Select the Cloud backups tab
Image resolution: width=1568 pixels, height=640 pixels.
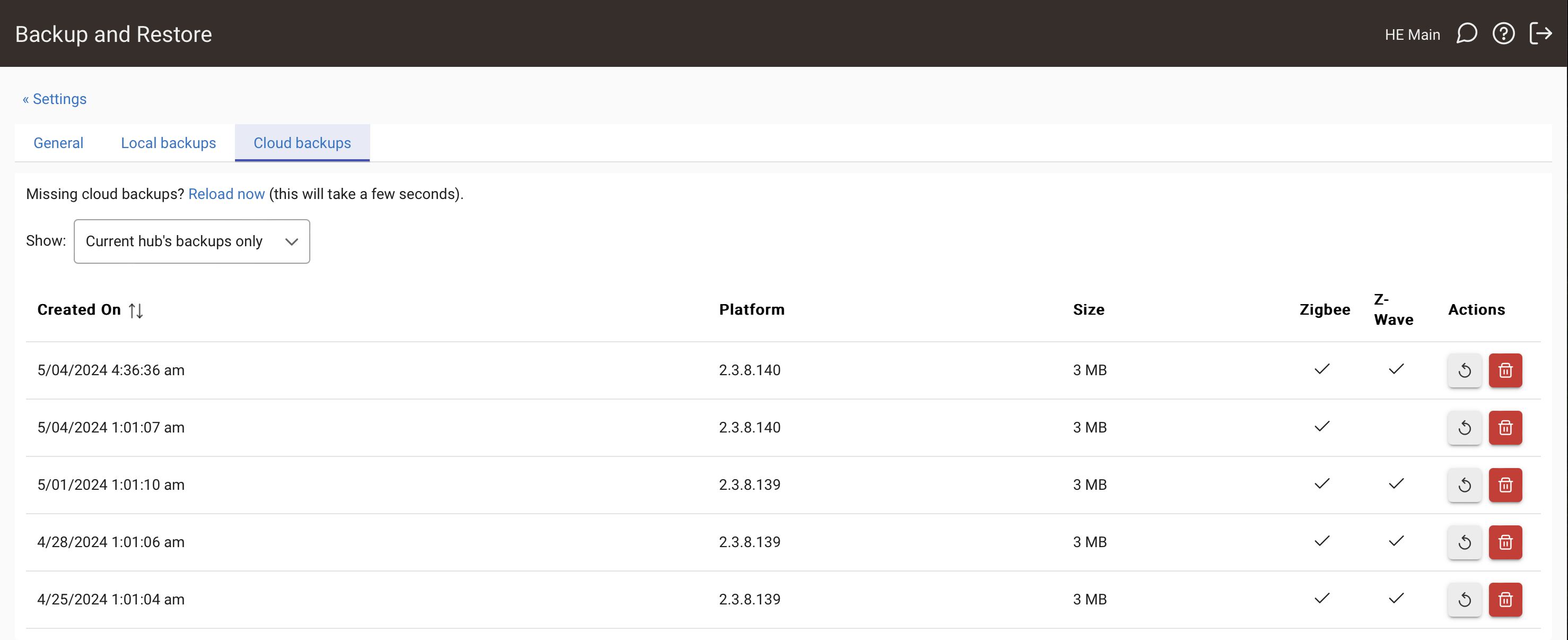click(302, 143)
